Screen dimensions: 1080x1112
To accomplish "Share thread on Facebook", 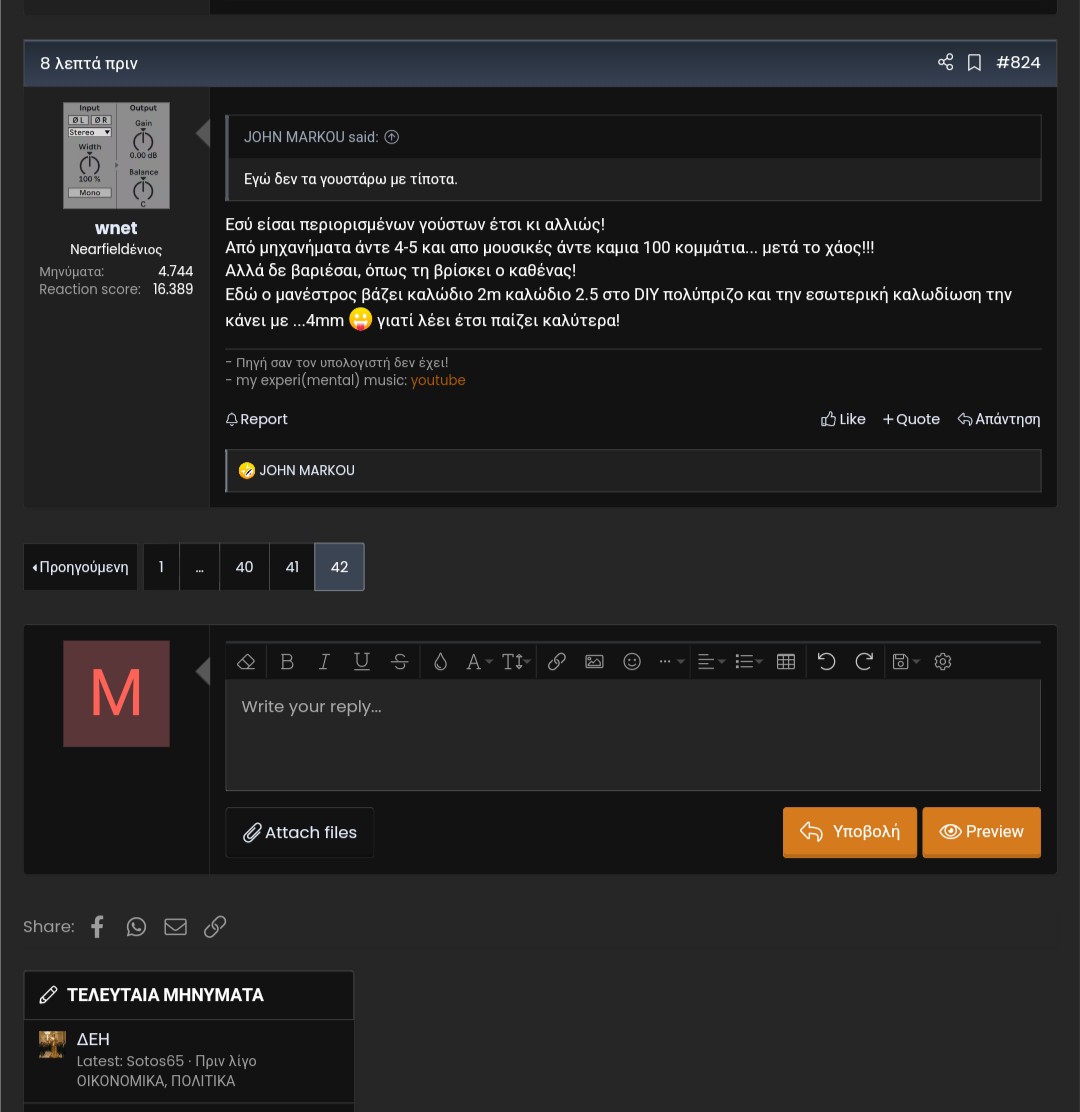I will pos(98,927).
